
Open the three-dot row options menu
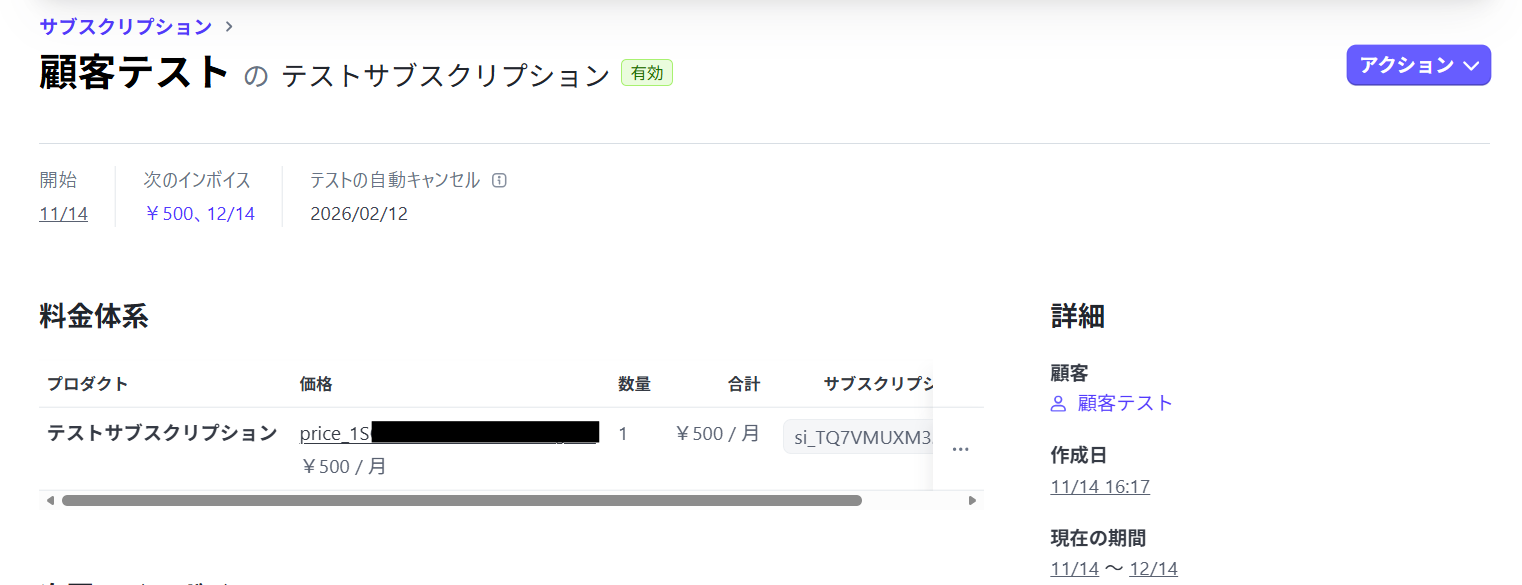(x=960, y=450)
